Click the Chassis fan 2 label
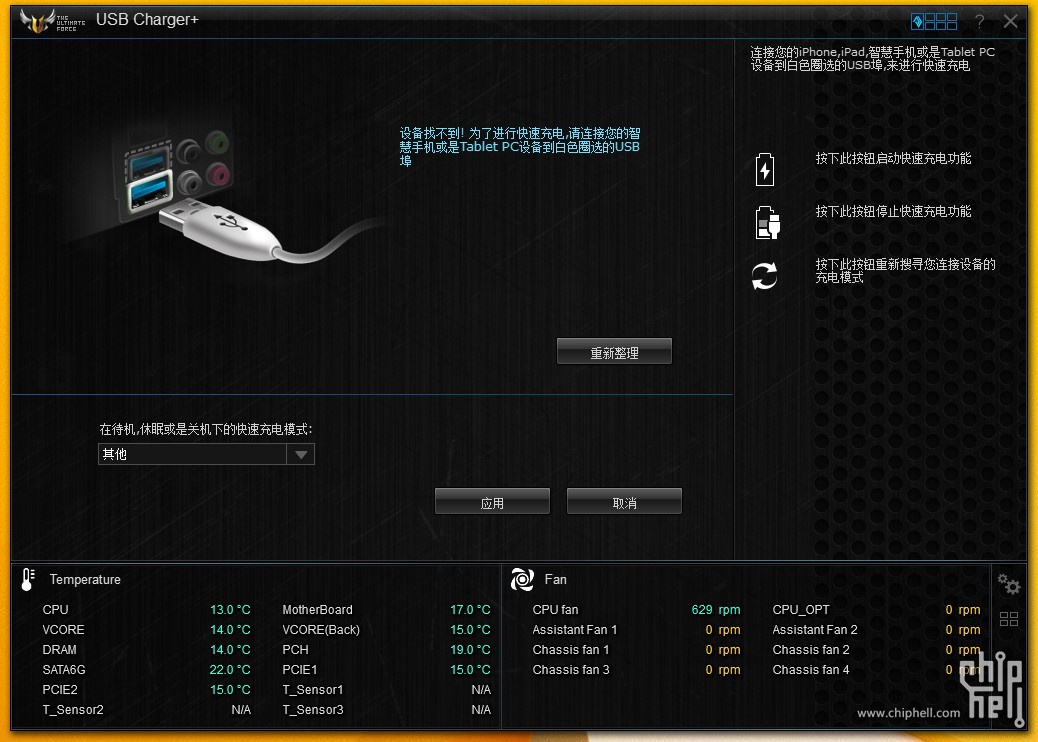The height and width of the screenshot is (742, 1038). (x=811, y=649)
